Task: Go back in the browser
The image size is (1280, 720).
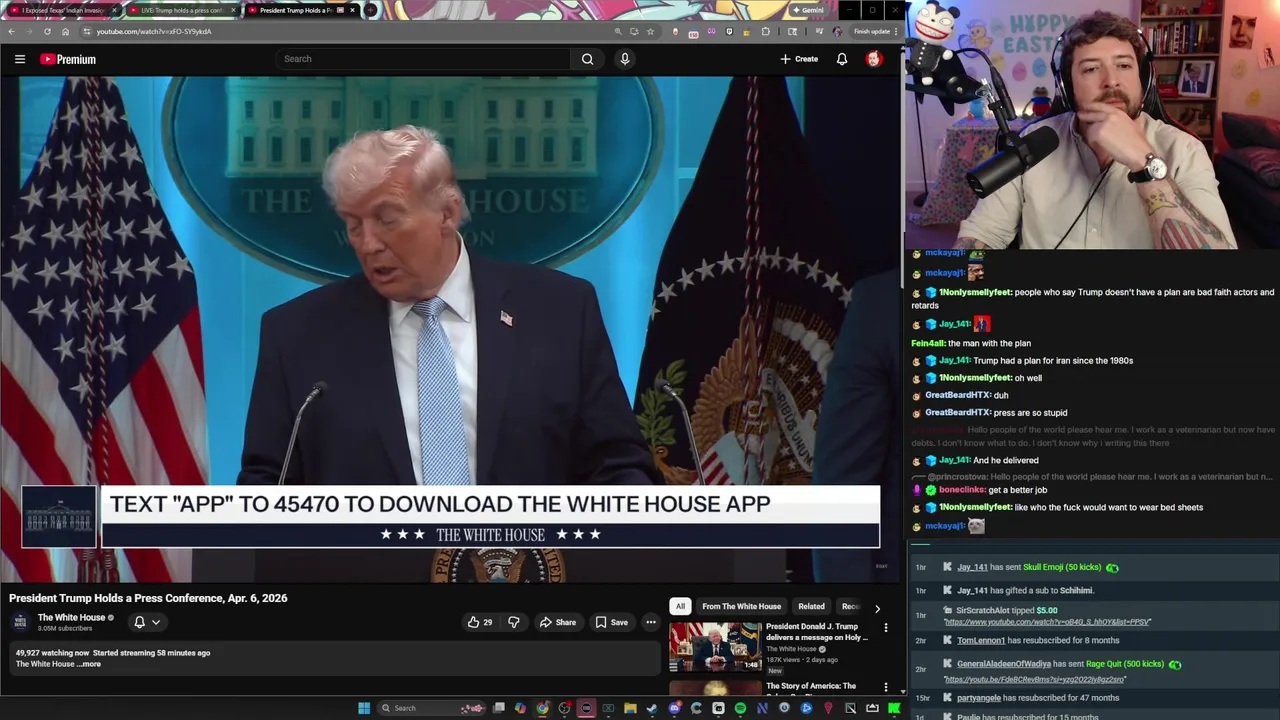Action: click(11, 31)
